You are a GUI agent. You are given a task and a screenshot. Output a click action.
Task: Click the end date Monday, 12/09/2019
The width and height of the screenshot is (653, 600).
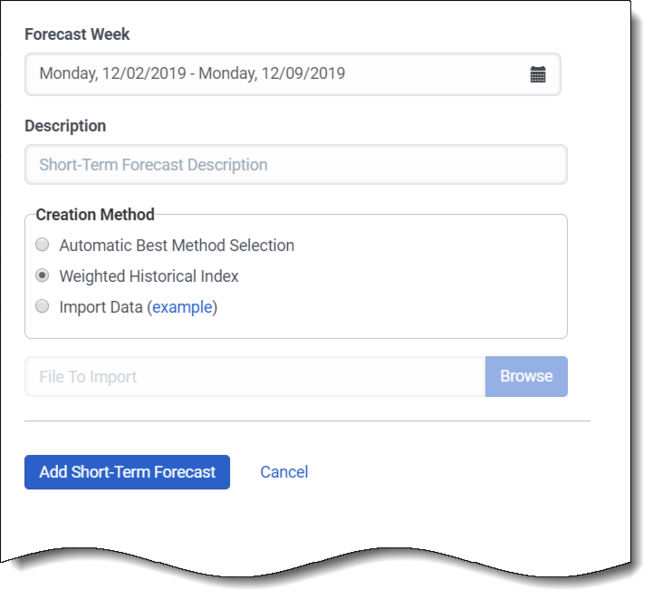(x=272, y=74)
